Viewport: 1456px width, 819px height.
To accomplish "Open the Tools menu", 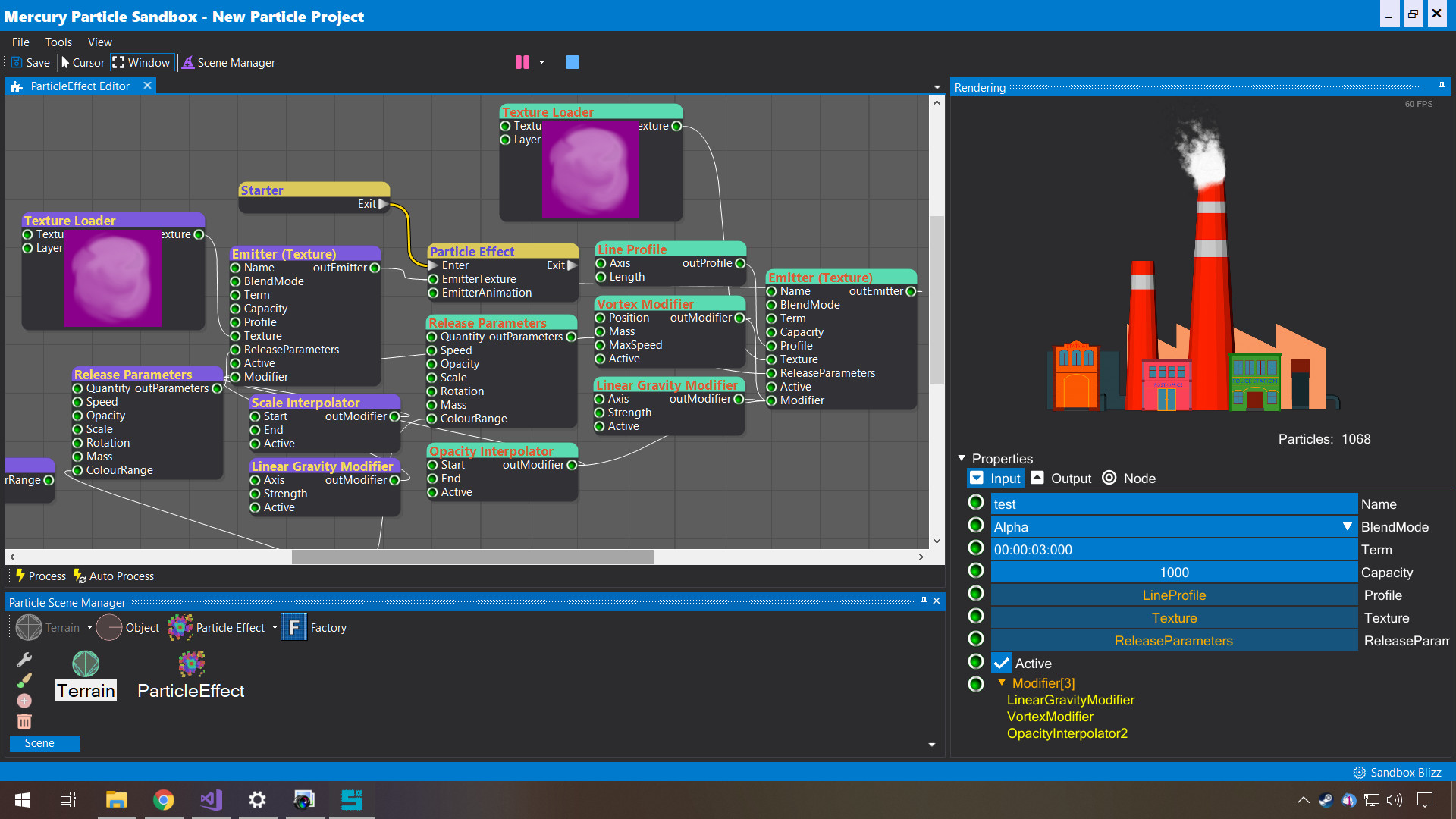I will (x=58, y=42).
